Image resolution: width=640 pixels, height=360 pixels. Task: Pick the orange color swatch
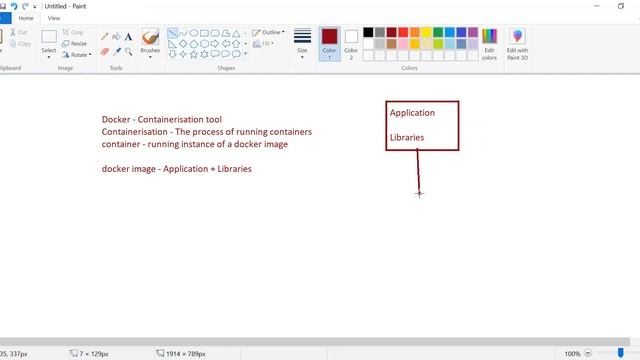coord(415,32)
